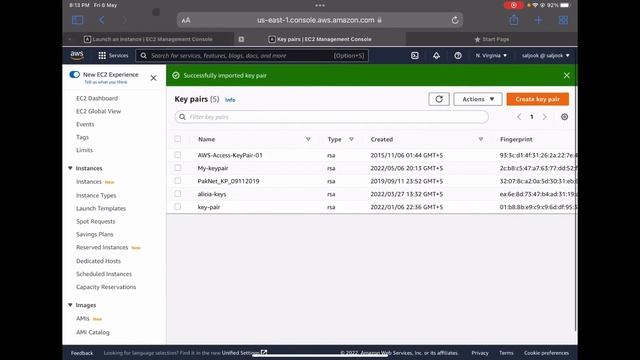Open EC2 Dashboard in sidebar

coord(97,98)
